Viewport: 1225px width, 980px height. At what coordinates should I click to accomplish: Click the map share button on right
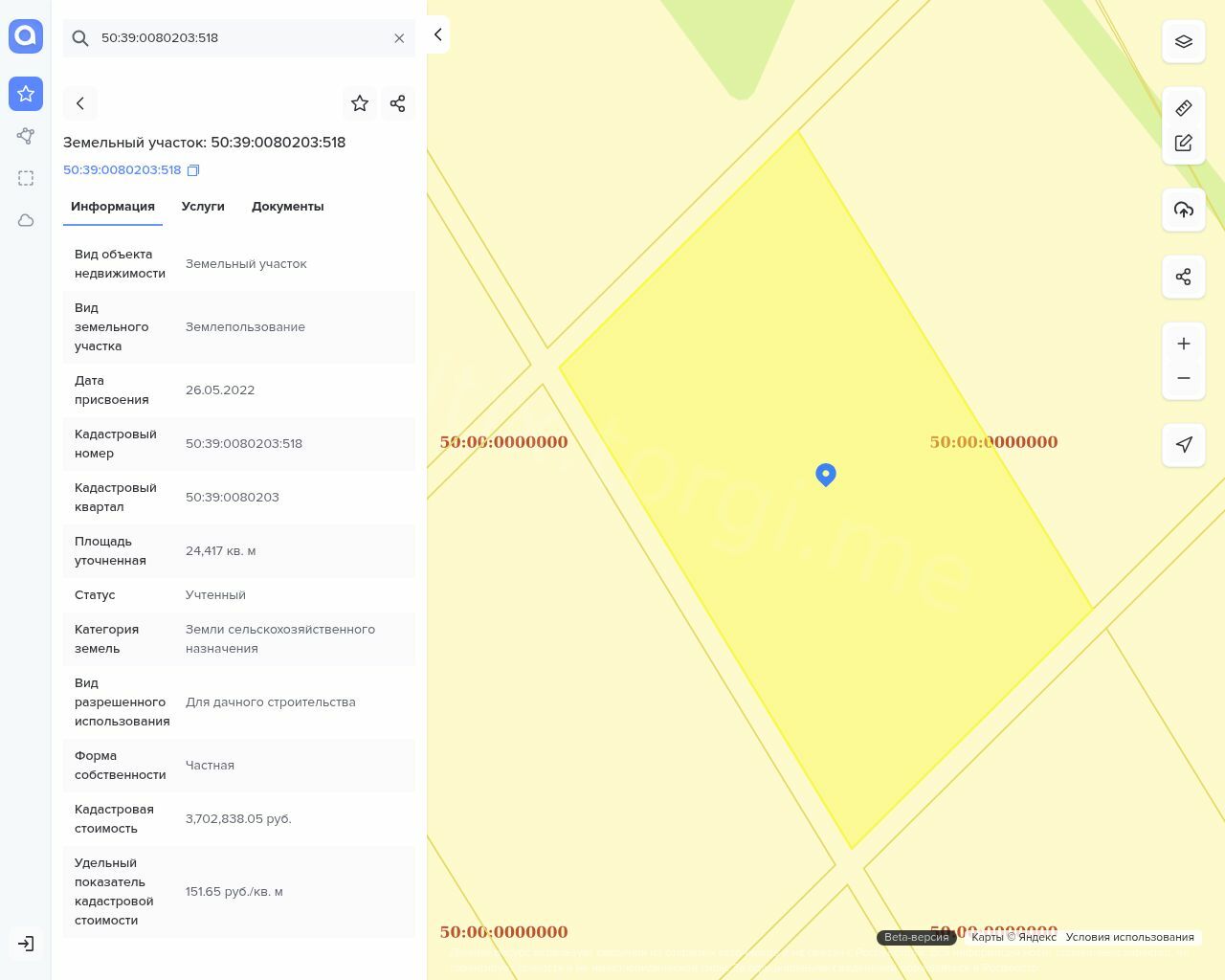click(1184, 277)
